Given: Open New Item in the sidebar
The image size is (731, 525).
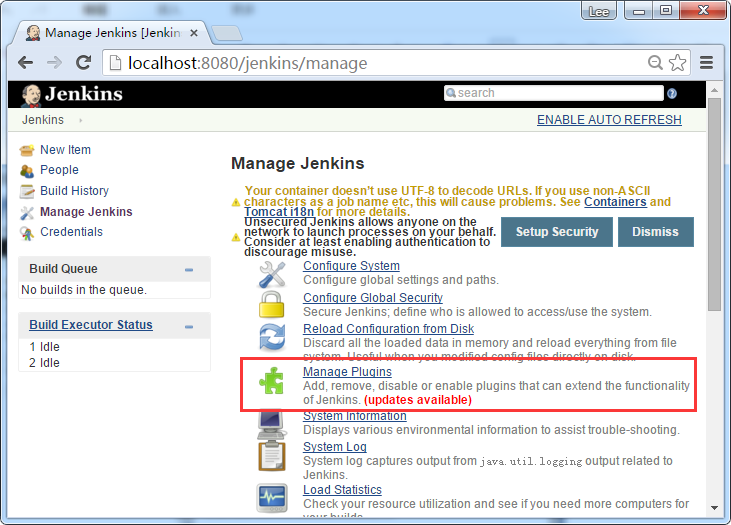Looking at the screenshot, I should pyautogui.click(x=65, y=150).
